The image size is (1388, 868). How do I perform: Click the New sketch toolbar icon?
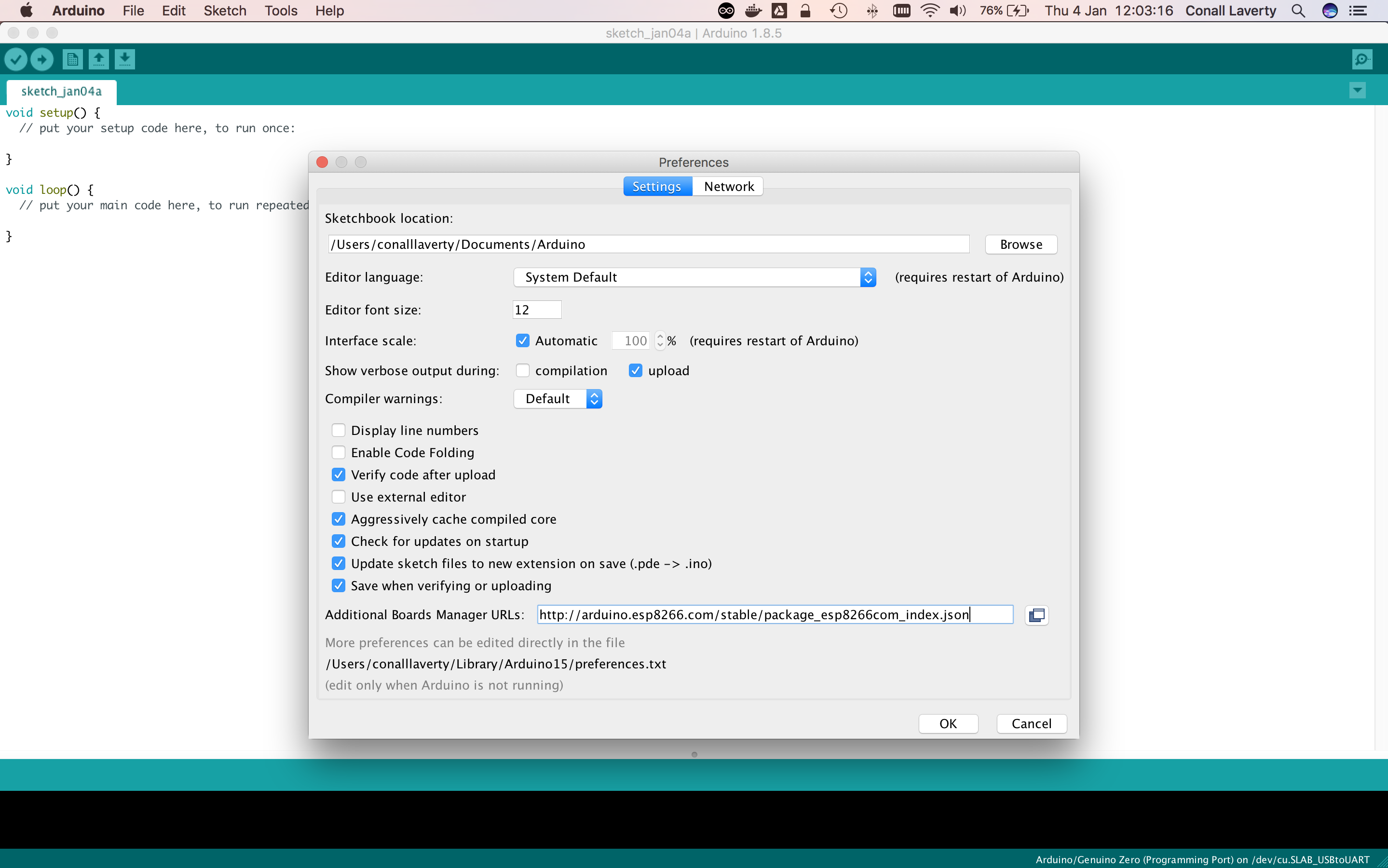(x=72, y=59)
